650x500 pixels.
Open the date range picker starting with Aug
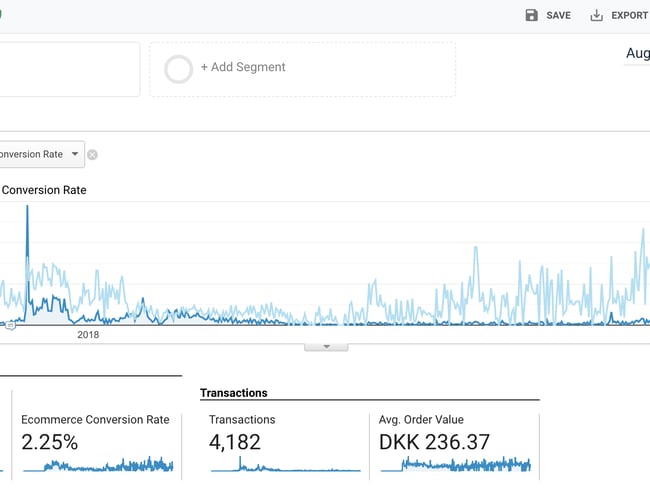tap(637, 53)
